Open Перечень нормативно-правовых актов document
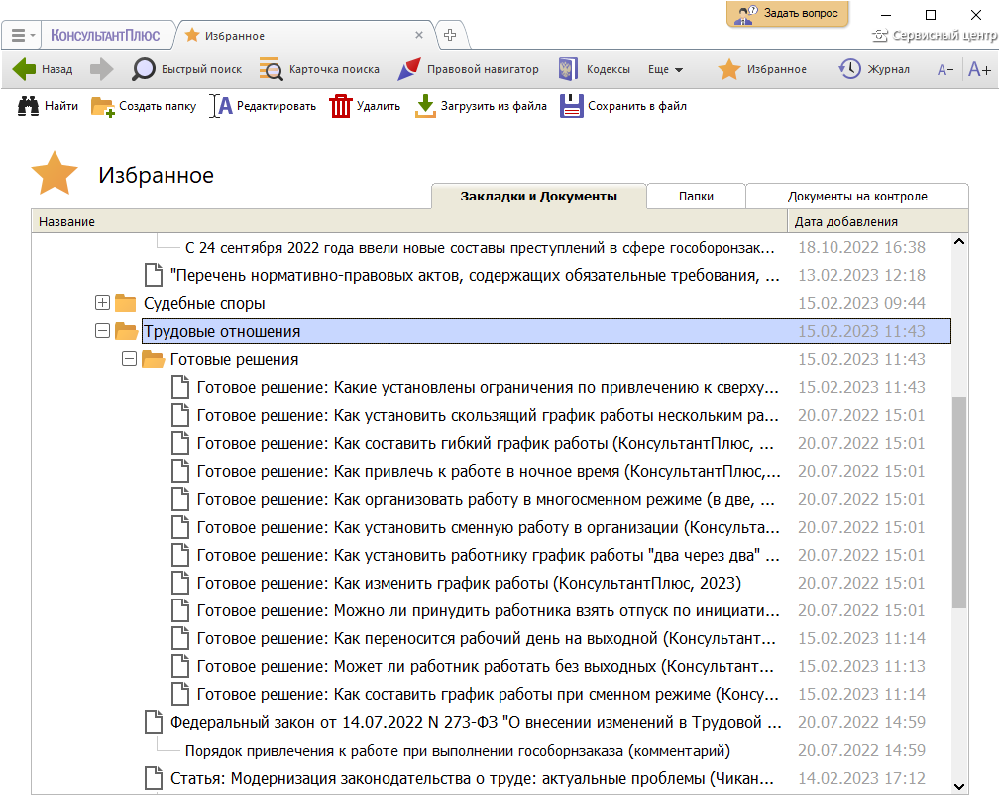1000x800 pixels. (x=474, y=276)
